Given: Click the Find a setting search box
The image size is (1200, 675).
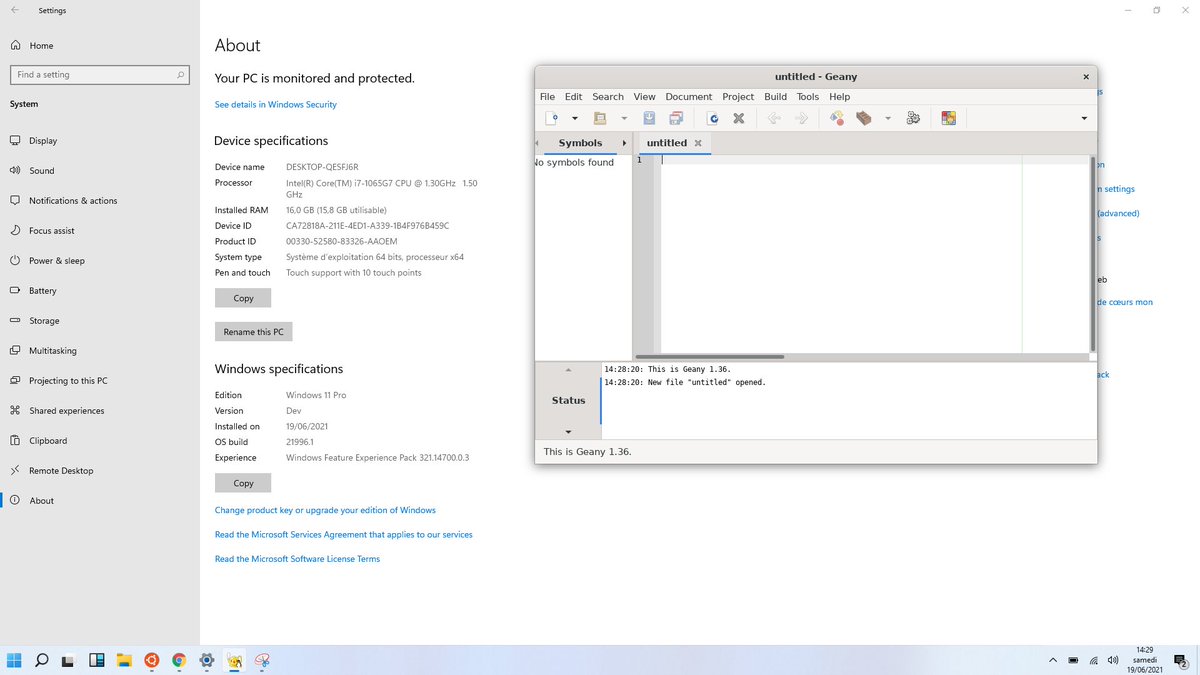Looking at the screenshot, I should click(x=99, y=75).
